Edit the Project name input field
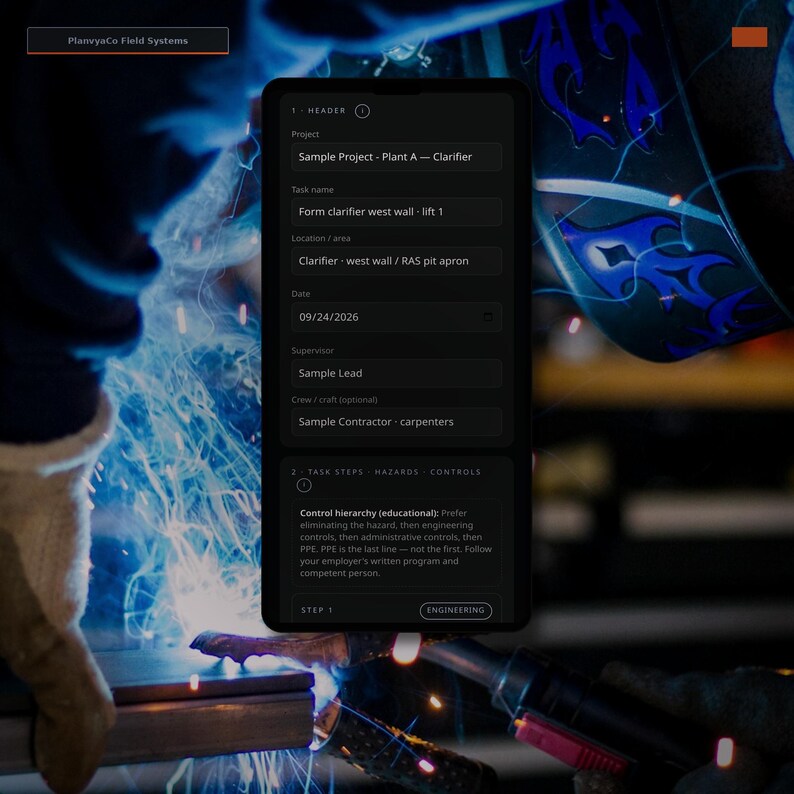 396,157
